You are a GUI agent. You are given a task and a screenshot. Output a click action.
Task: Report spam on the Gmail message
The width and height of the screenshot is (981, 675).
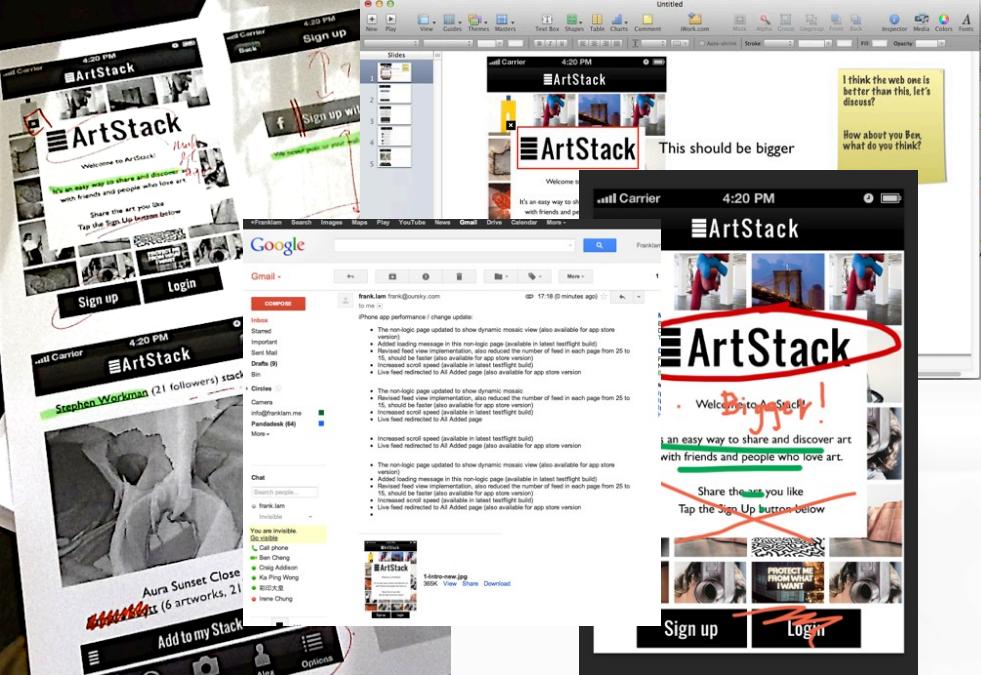tap(425, 276)
